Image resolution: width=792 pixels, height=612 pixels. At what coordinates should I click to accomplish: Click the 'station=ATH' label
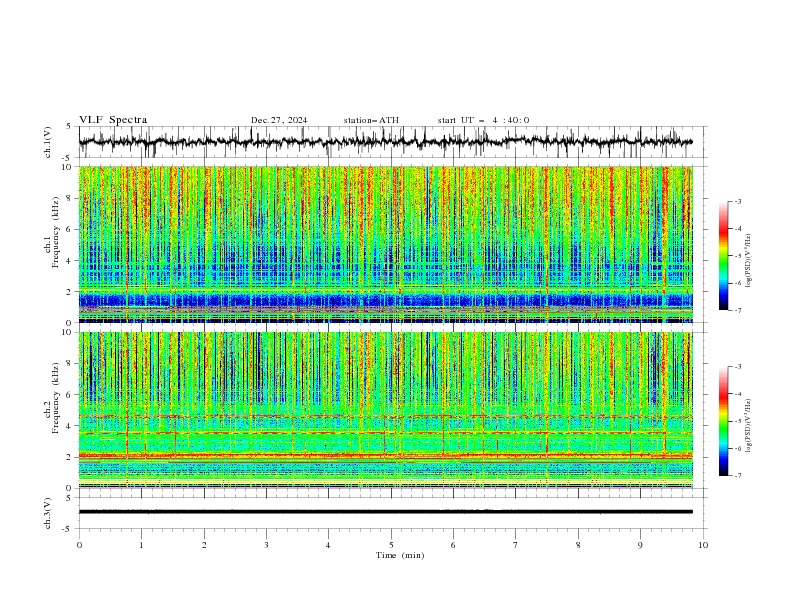tap(371, 120)
